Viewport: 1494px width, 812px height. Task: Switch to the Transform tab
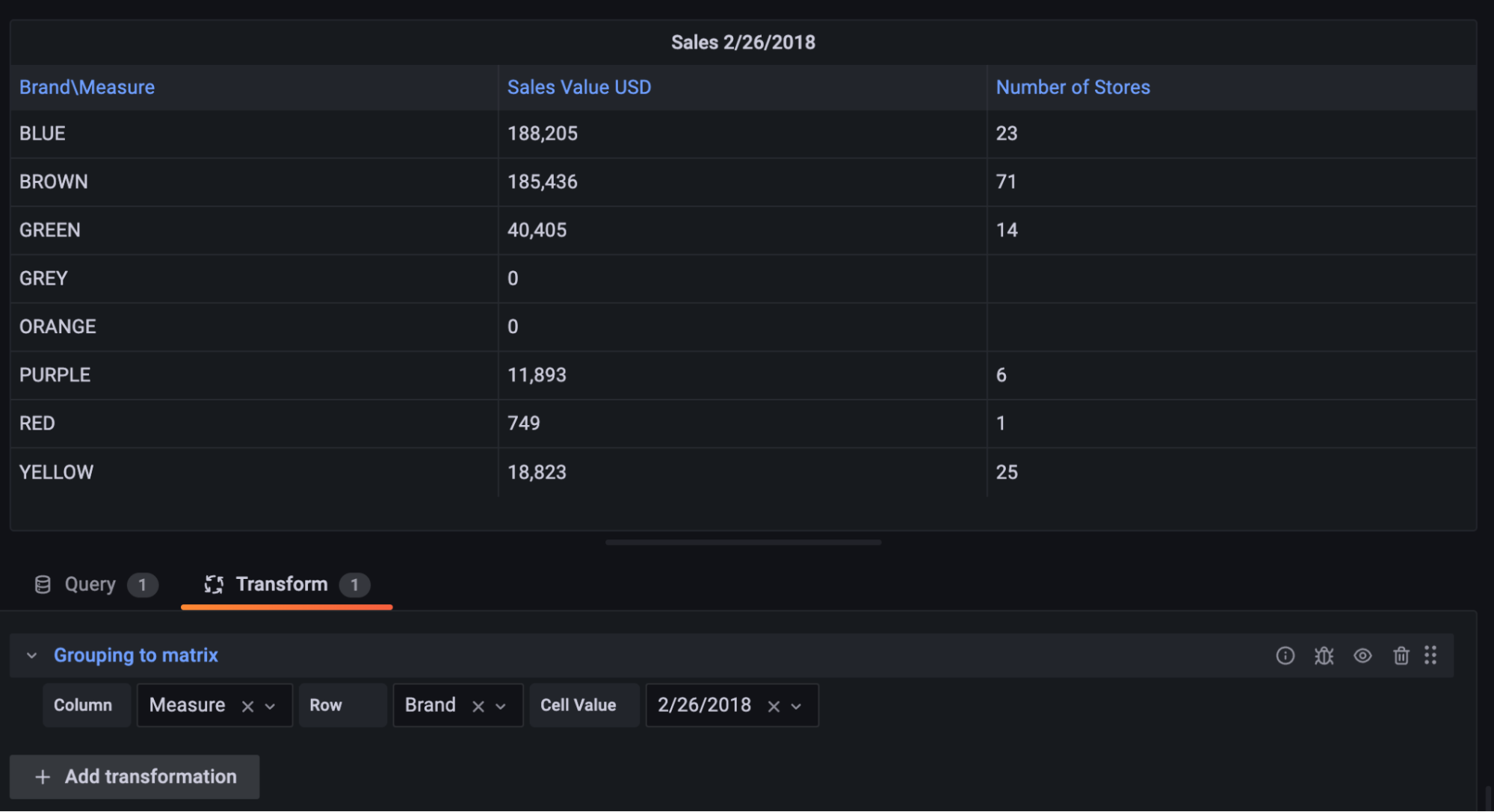point(281,584)
